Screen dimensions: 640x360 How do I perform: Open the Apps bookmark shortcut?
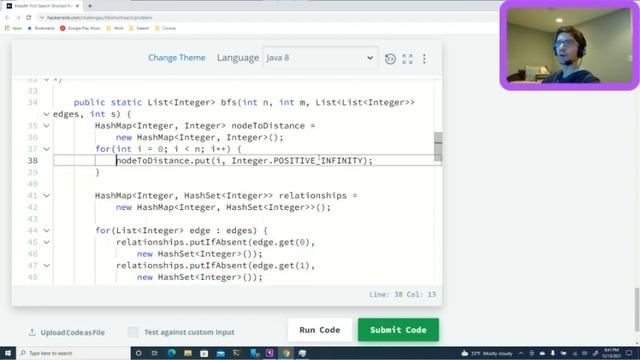tap(13, 28)
